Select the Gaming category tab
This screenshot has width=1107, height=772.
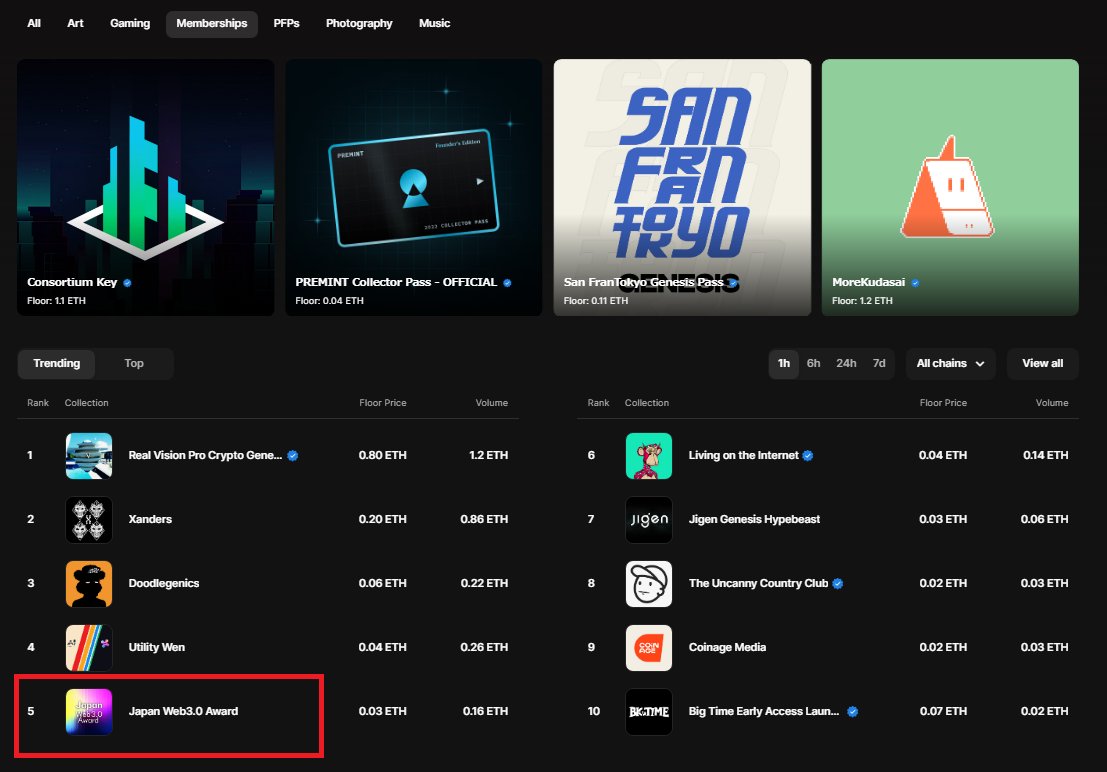[x=130, y=23]
